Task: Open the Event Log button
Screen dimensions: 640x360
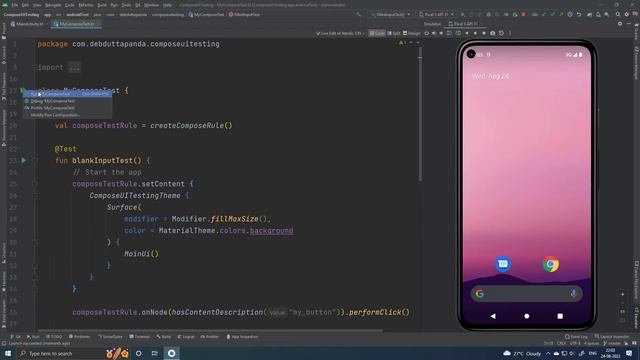Action: 576,337
